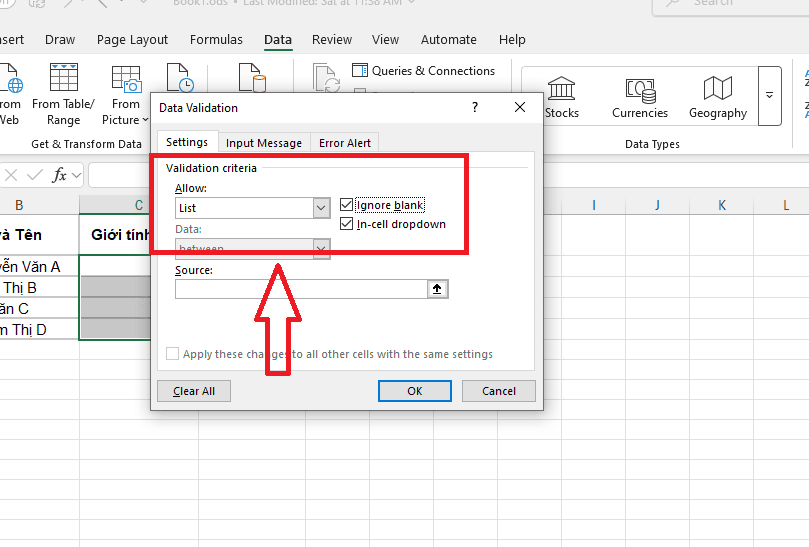Screen dimensions: 809x547
Task: Click the Existing Connections database icon
Action: tap(253, 77)
